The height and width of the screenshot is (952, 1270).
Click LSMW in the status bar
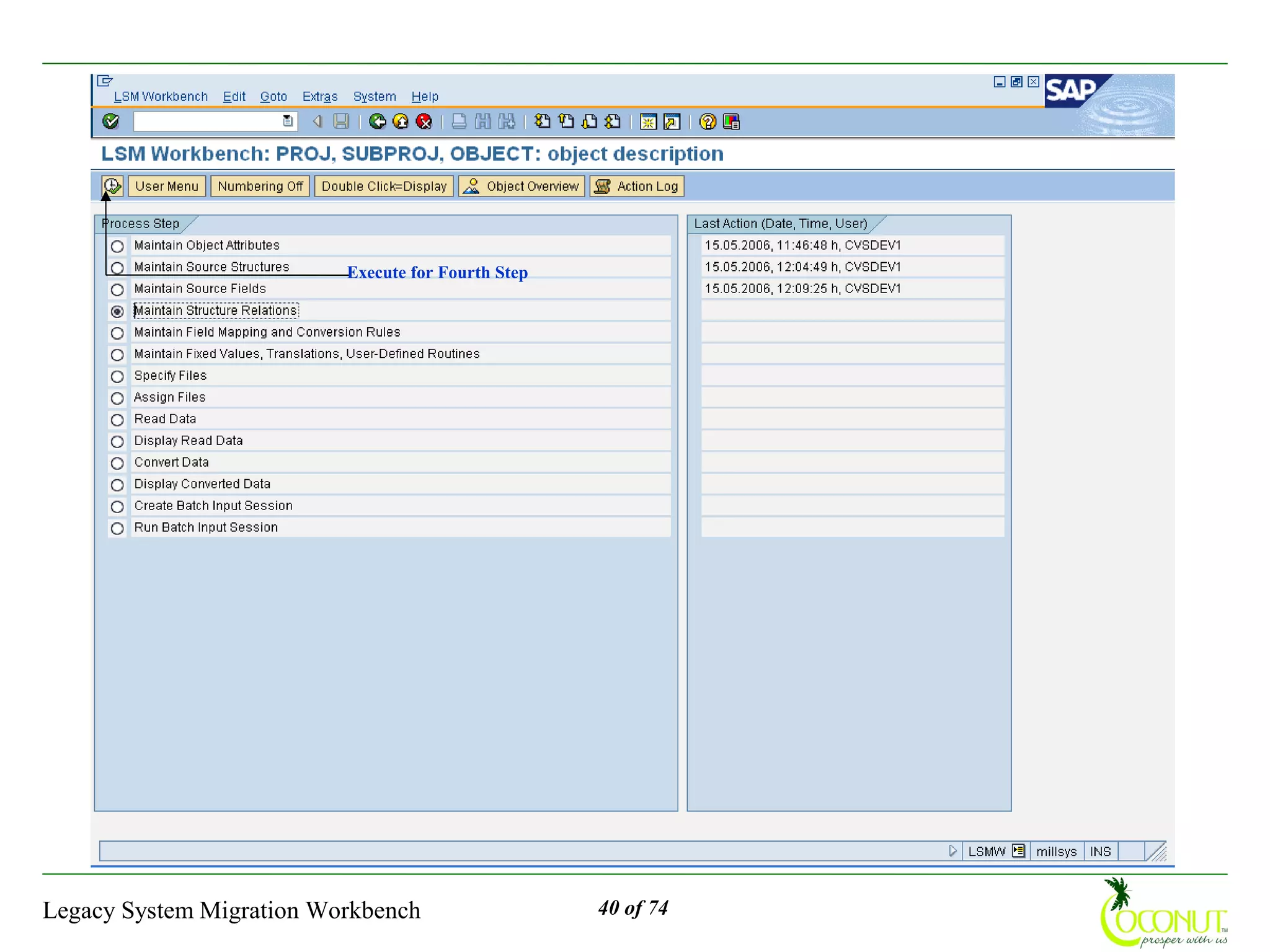987,851
